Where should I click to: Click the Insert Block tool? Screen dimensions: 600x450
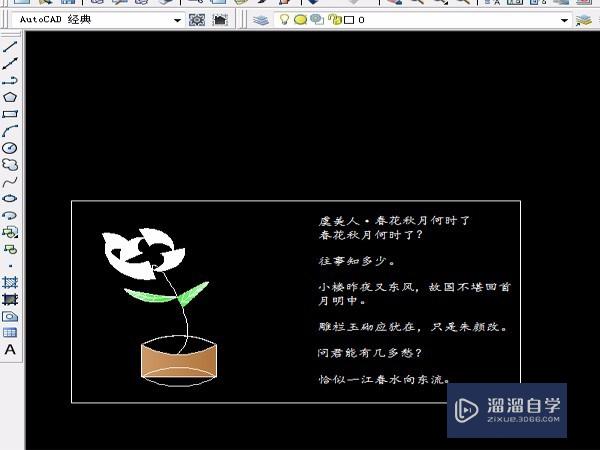point(10,232)
